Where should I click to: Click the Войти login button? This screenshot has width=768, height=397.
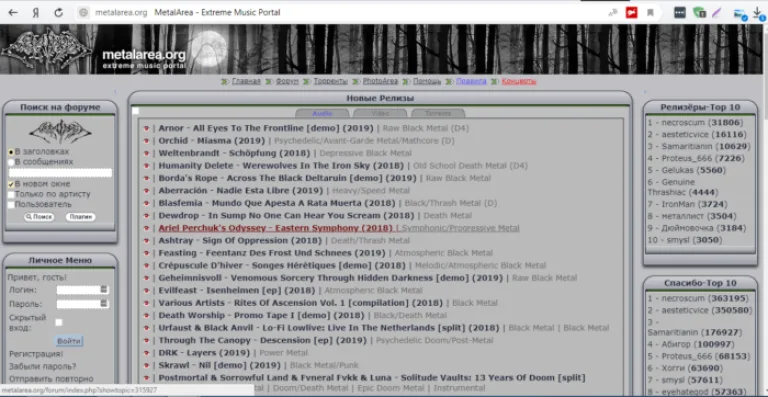click(69, 341)
